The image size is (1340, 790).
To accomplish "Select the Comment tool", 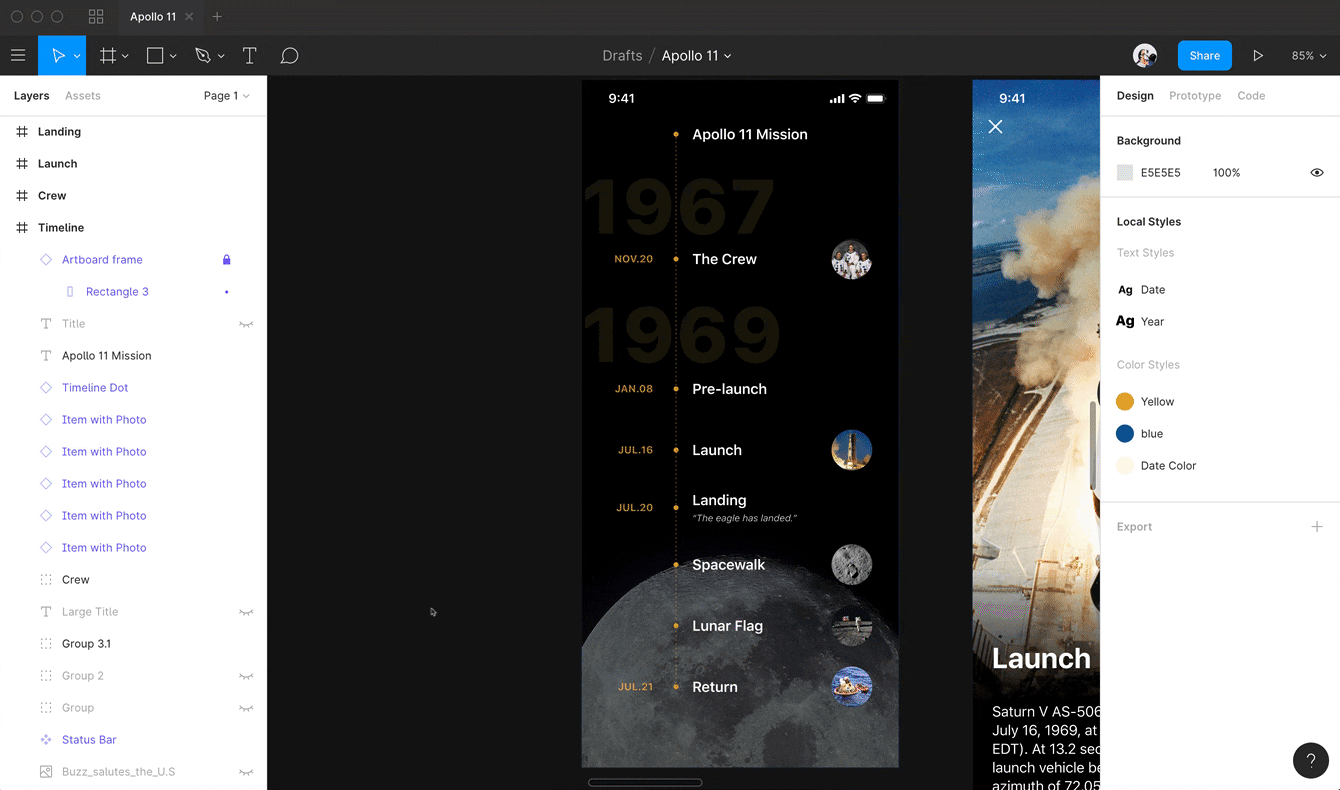I will [289, 56].
